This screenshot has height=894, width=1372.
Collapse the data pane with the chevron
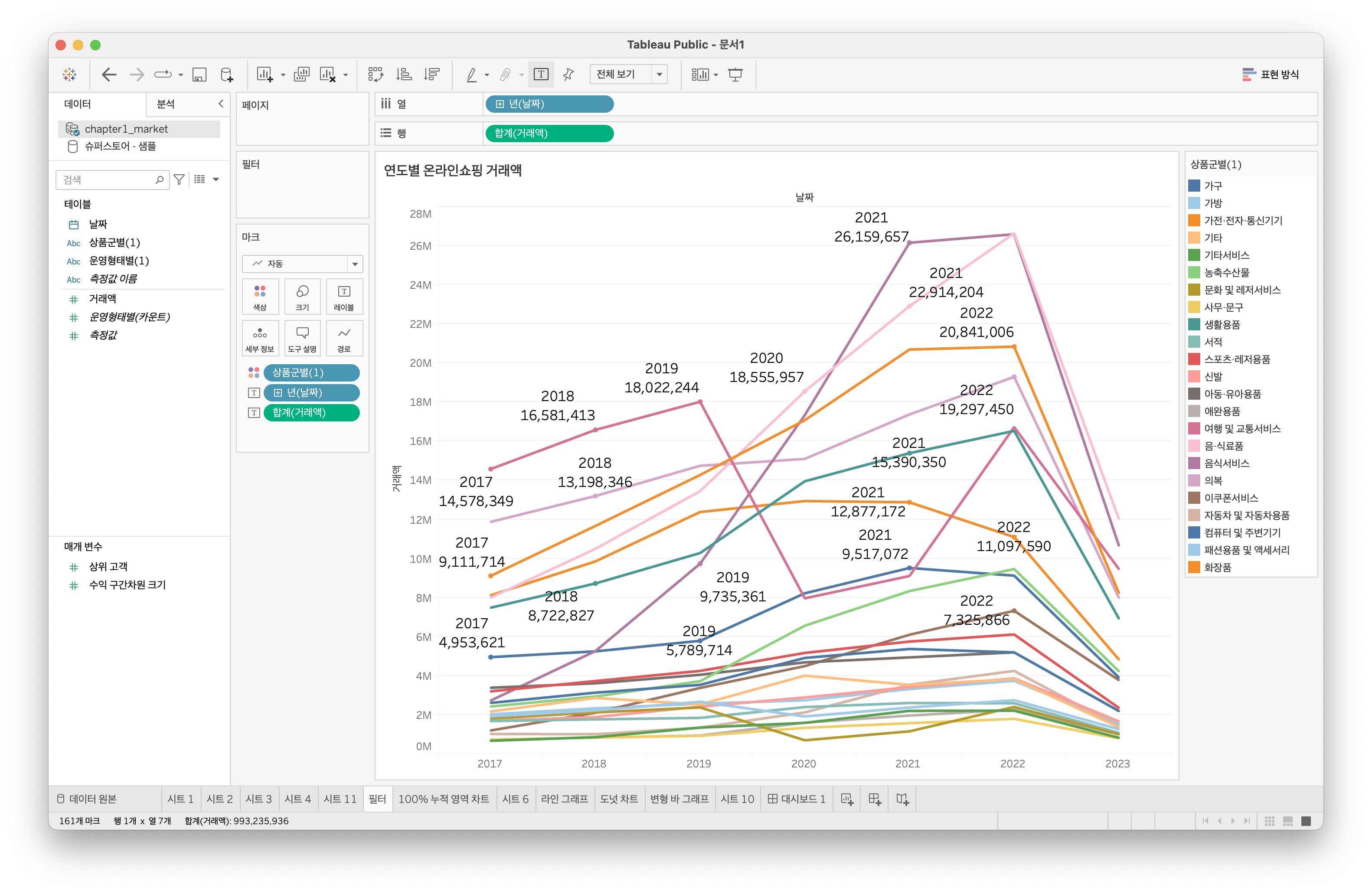point(221,104)
